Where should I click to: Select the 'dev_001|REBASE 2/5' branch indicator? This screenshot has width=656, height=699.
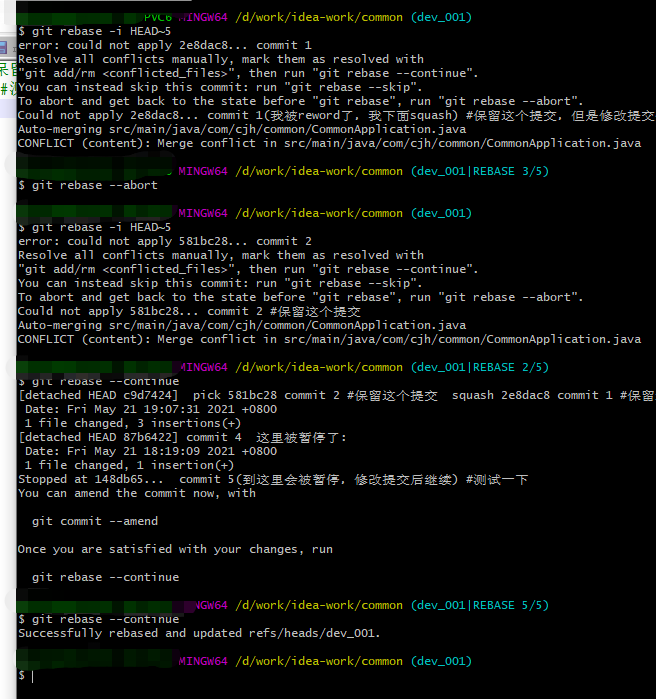(480, 368)
